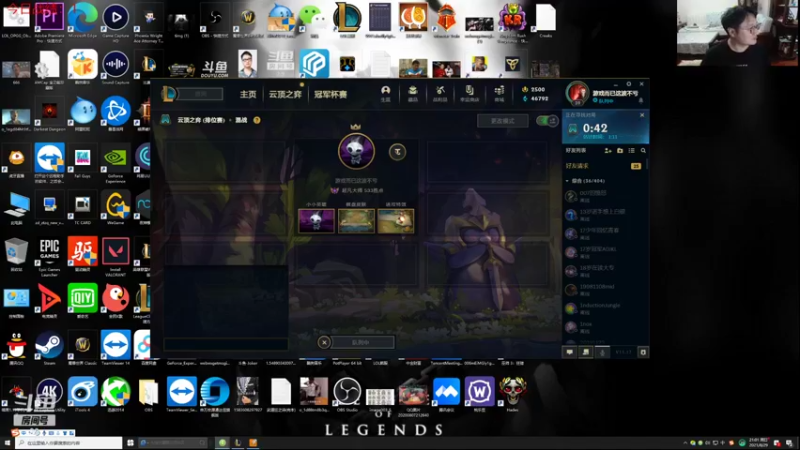Open Adobe Premiere Pro desktop shortcut
Viewport: 800px width, 450px height.
49,22
